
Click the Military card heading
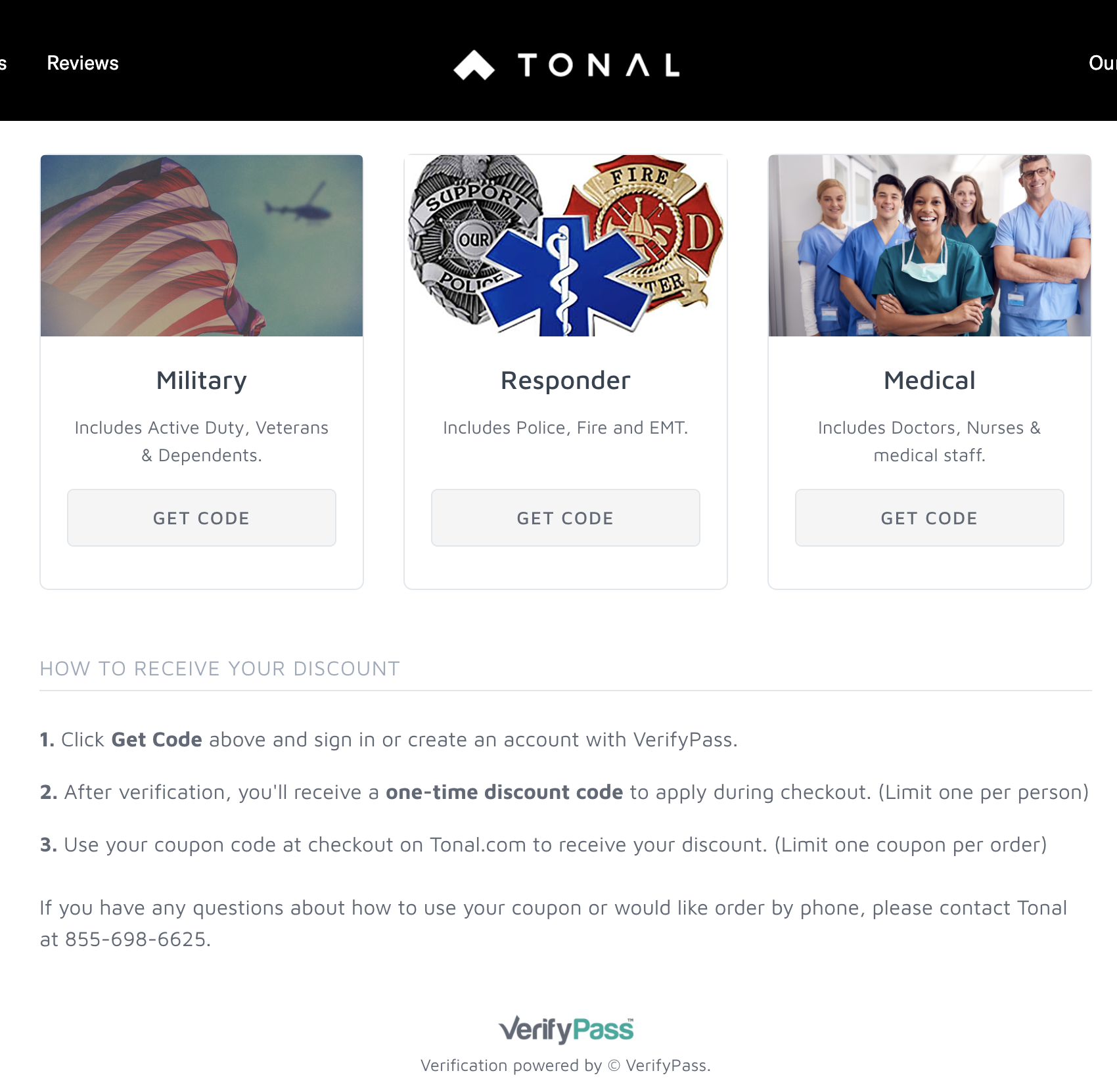(x=202, y=380)
